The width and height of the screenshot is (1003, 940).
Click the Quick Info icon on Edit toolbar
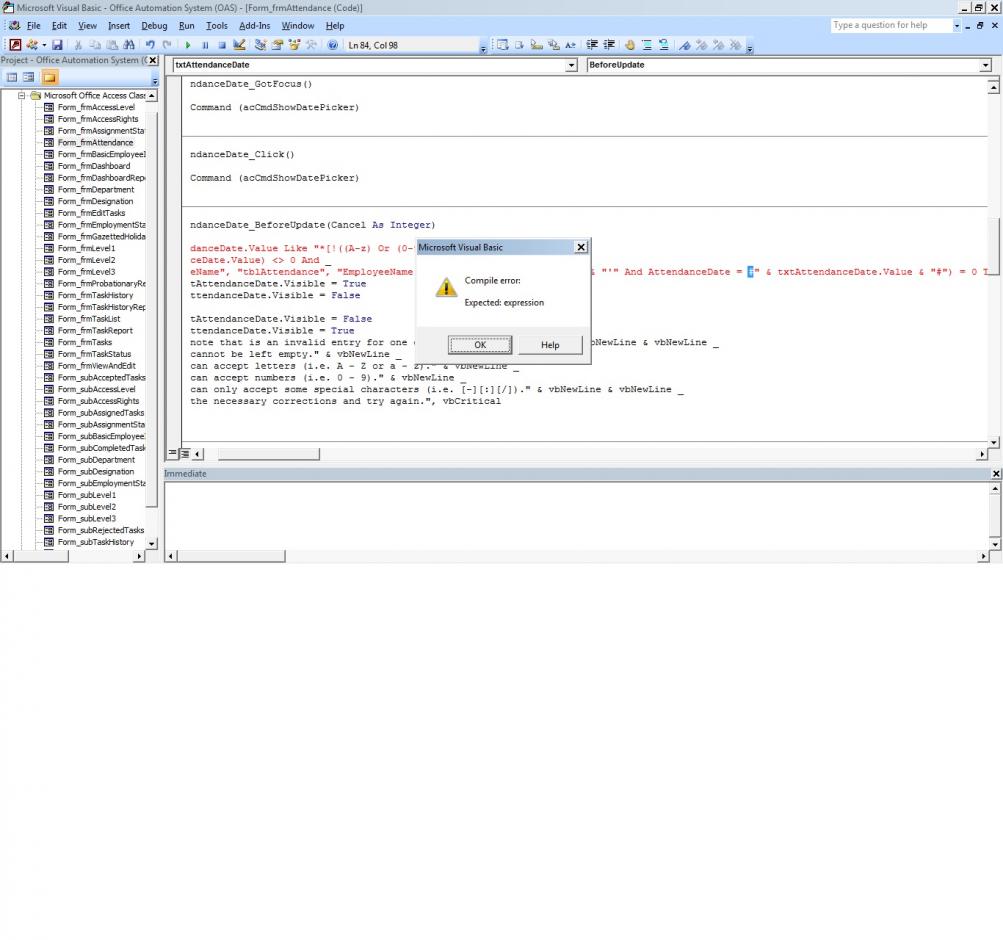(537, 45)
